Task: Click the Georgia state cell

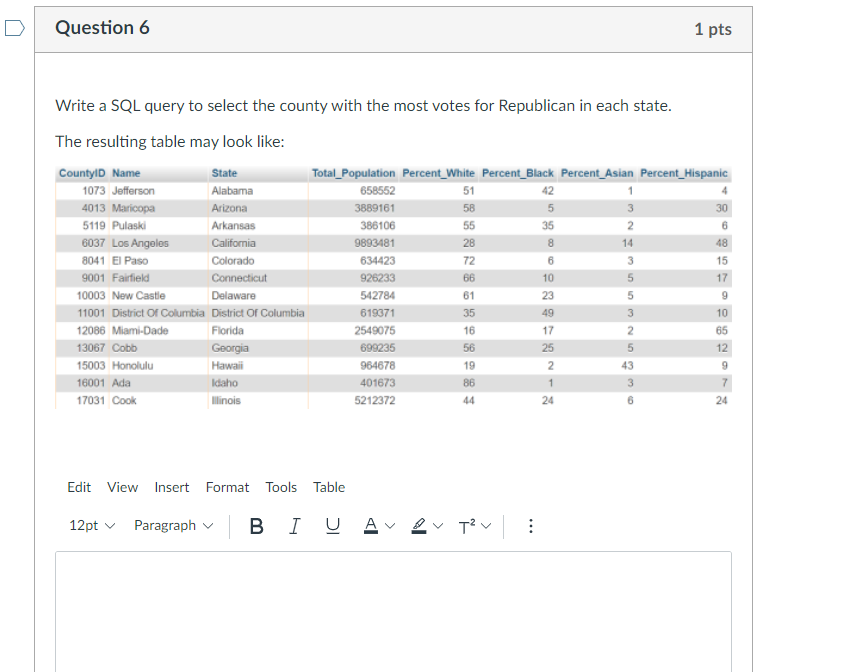Action: (230, 348)
